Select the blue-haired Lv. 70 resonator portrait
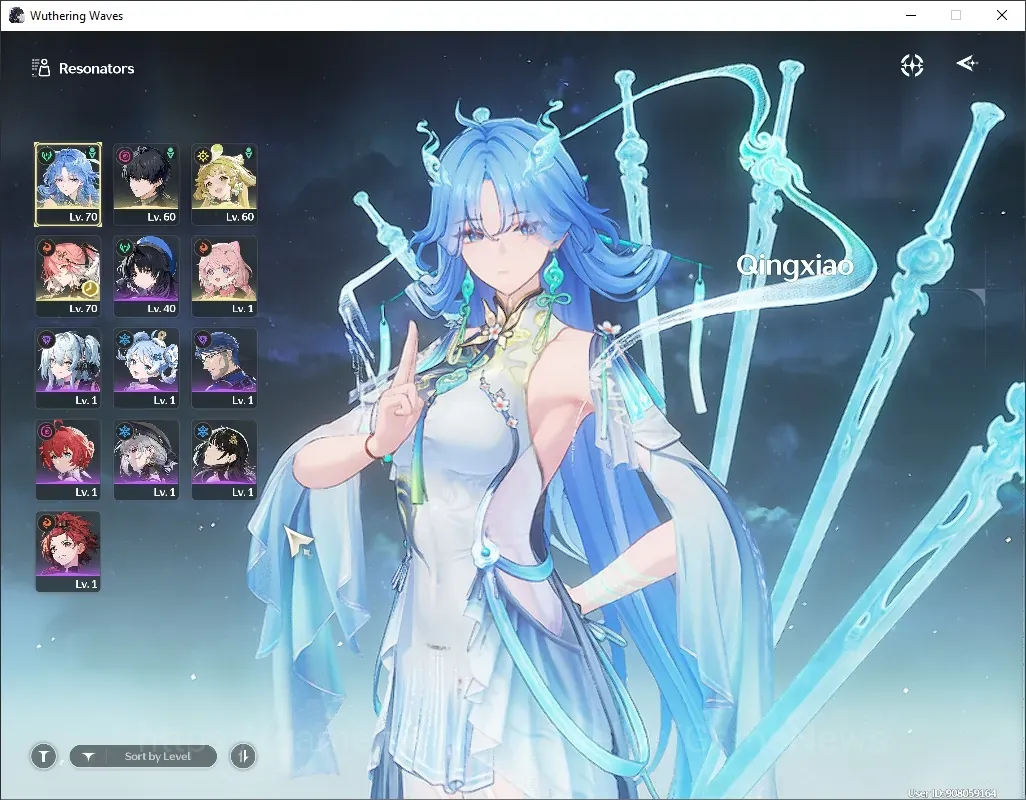The height and width of the screenshot is (800, 1026). pyautogui.click(x=68, y=184)
